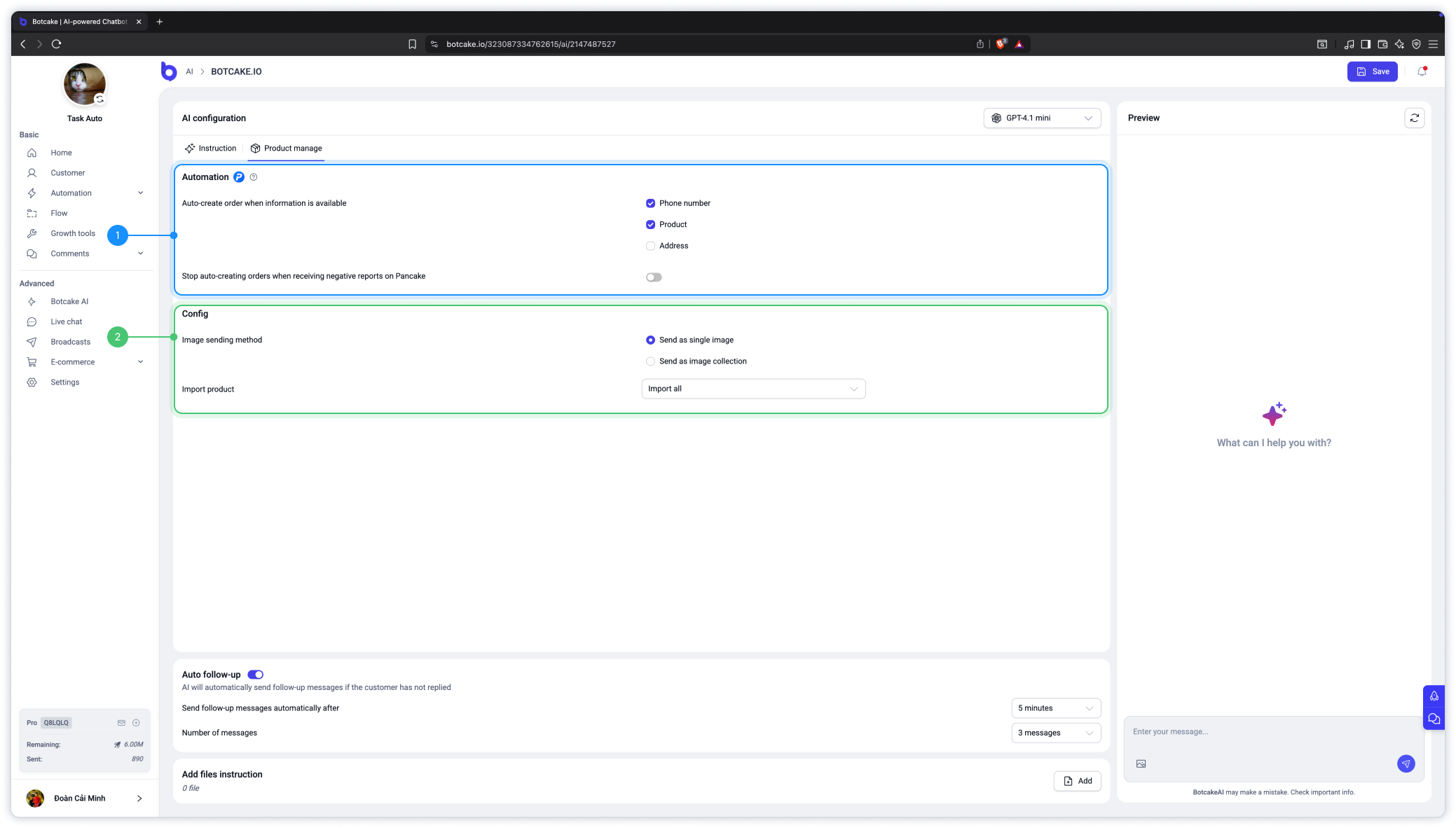Viewport: 1456px width, 828px height.
Task: Click the chat bubbles floating button
Action: pos(1434,719)
